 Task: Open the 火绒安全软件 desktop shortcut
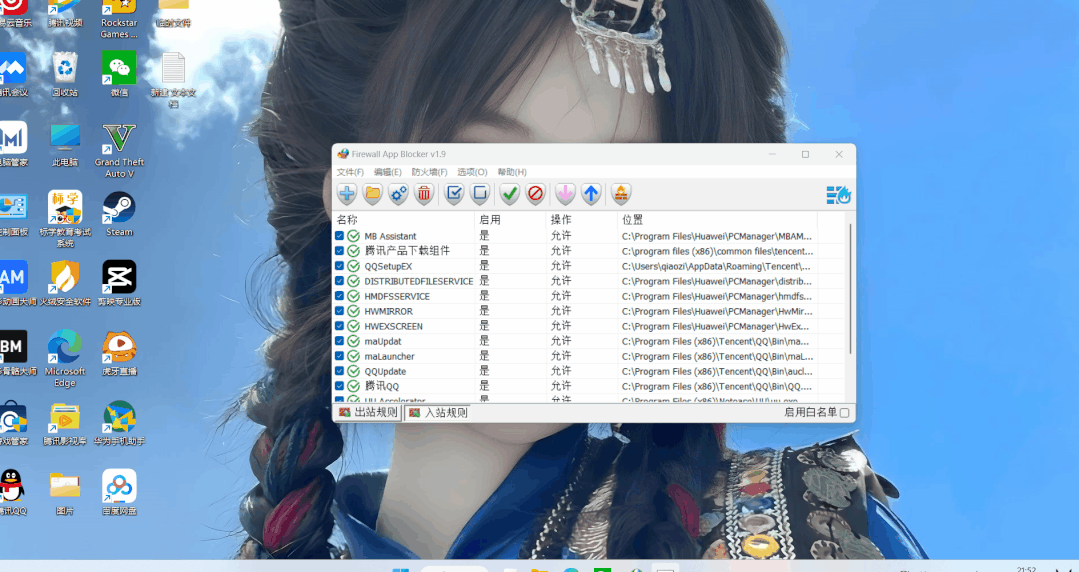[65, 283]
